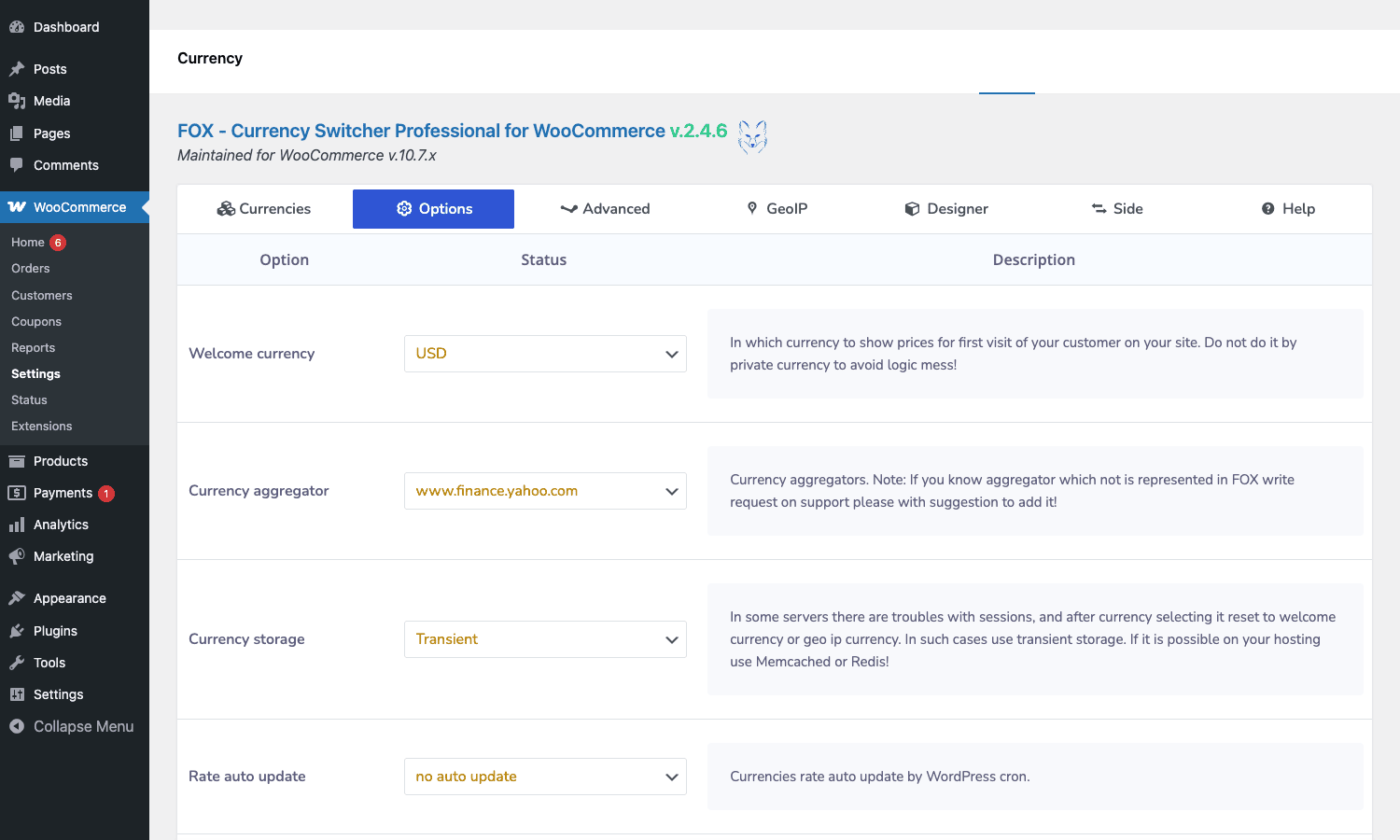Viewport: 1400px width, 840px height.
Task: Open WooCommerce Settings submenu item
Action: [x=35, y=374]
